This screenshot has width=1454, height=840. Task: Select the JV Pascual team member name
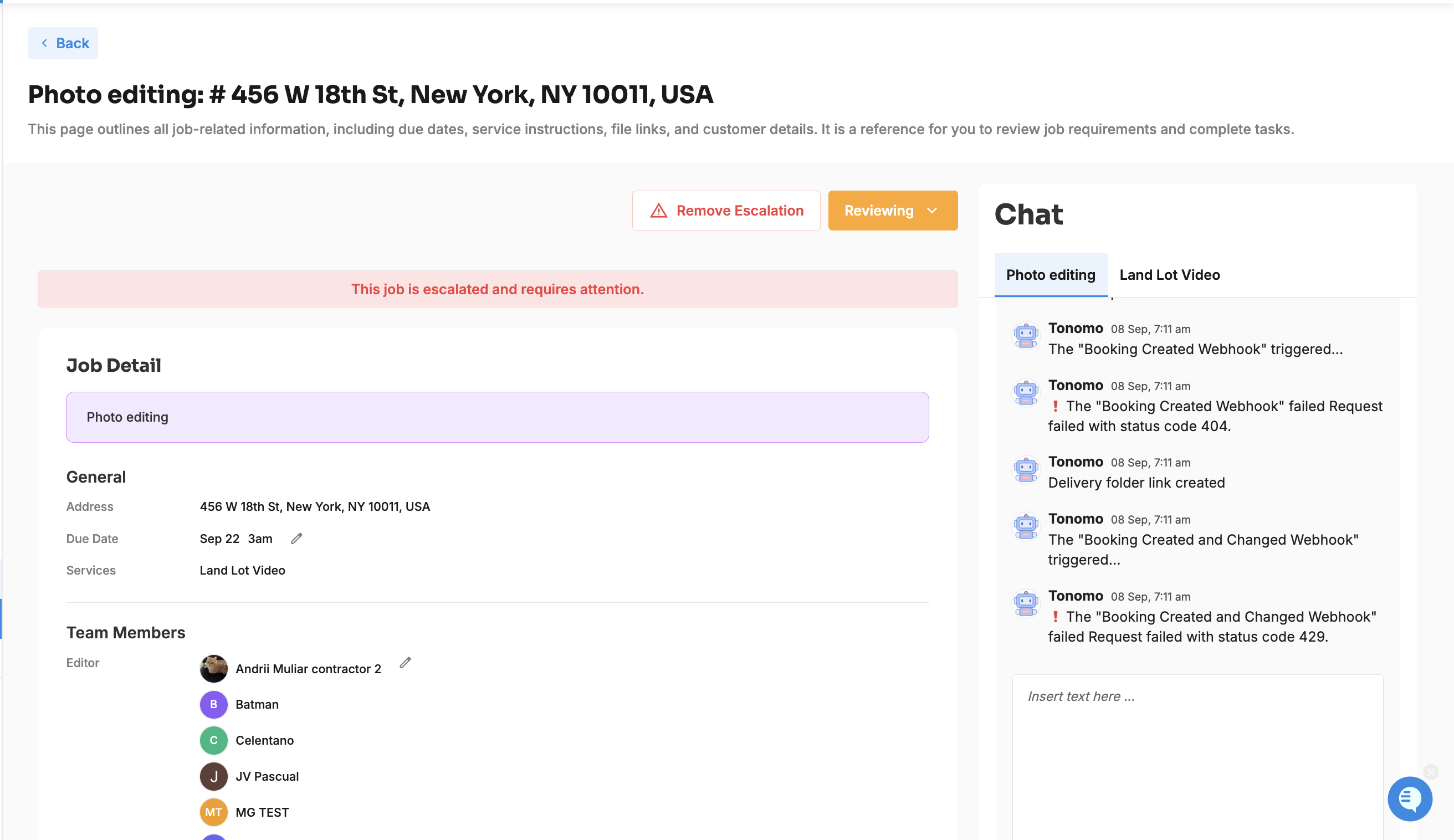(x=267, y=776)
